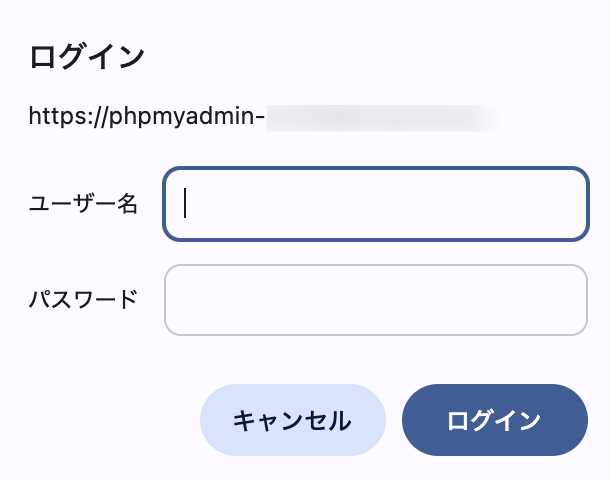Click the bold ログイン title at the top
The image size is (610, 480).
click(x=87, y=56)
